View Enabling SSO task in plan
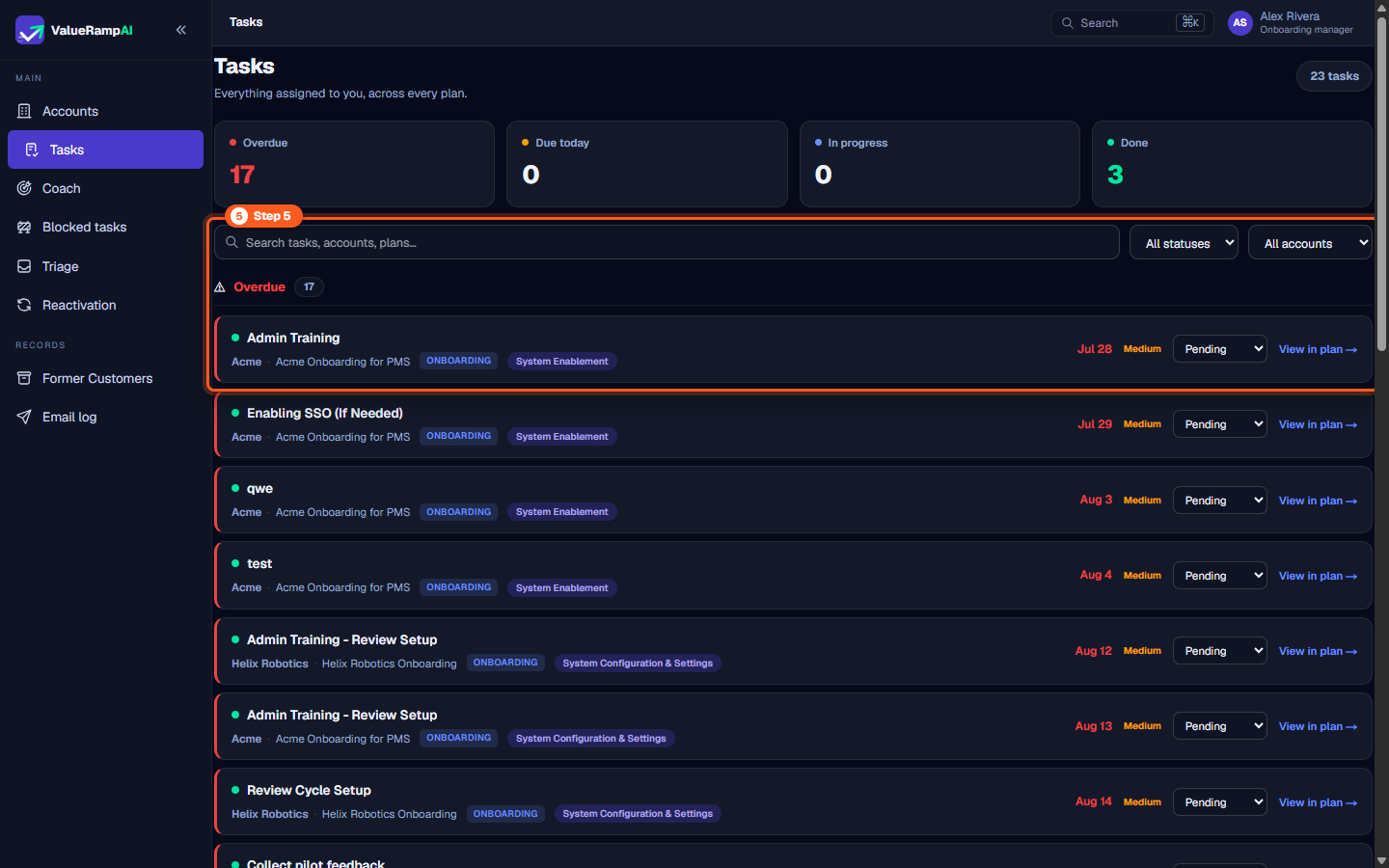 point(1318,424)
